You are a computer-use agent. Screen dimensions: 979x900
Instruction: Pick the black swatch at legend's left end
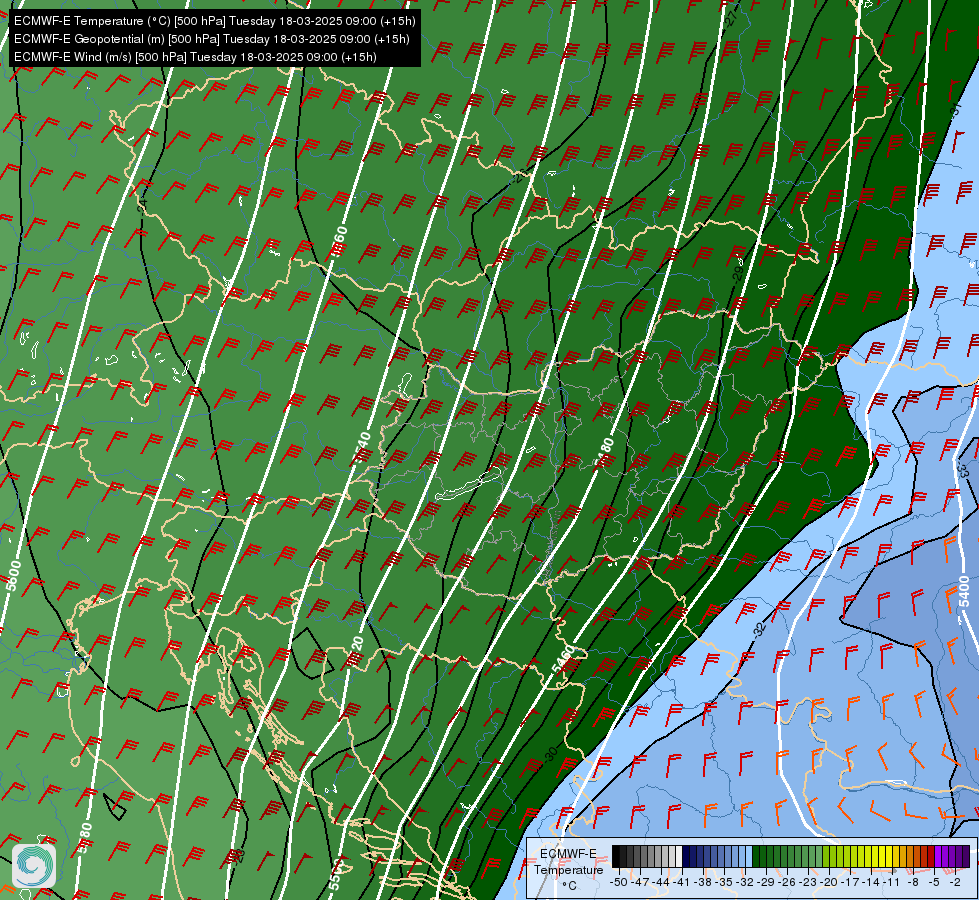pos(616,856)
